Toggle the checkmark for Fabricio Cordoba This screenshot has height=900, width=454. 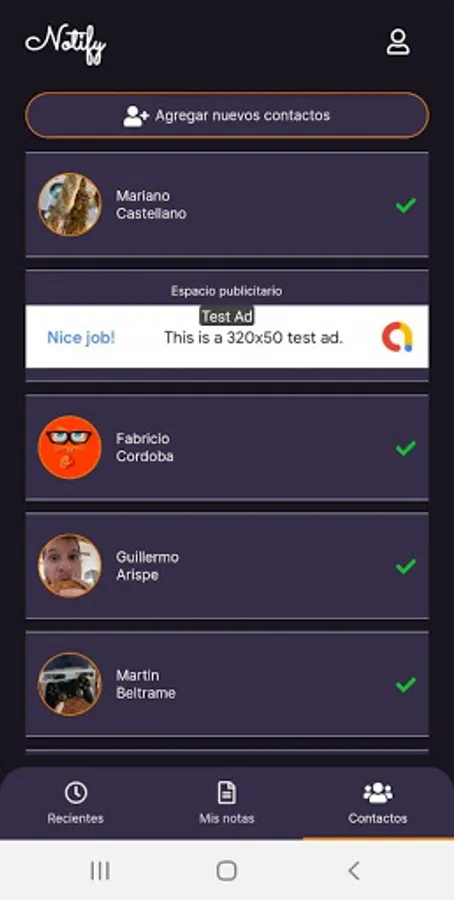click(406, 448)
